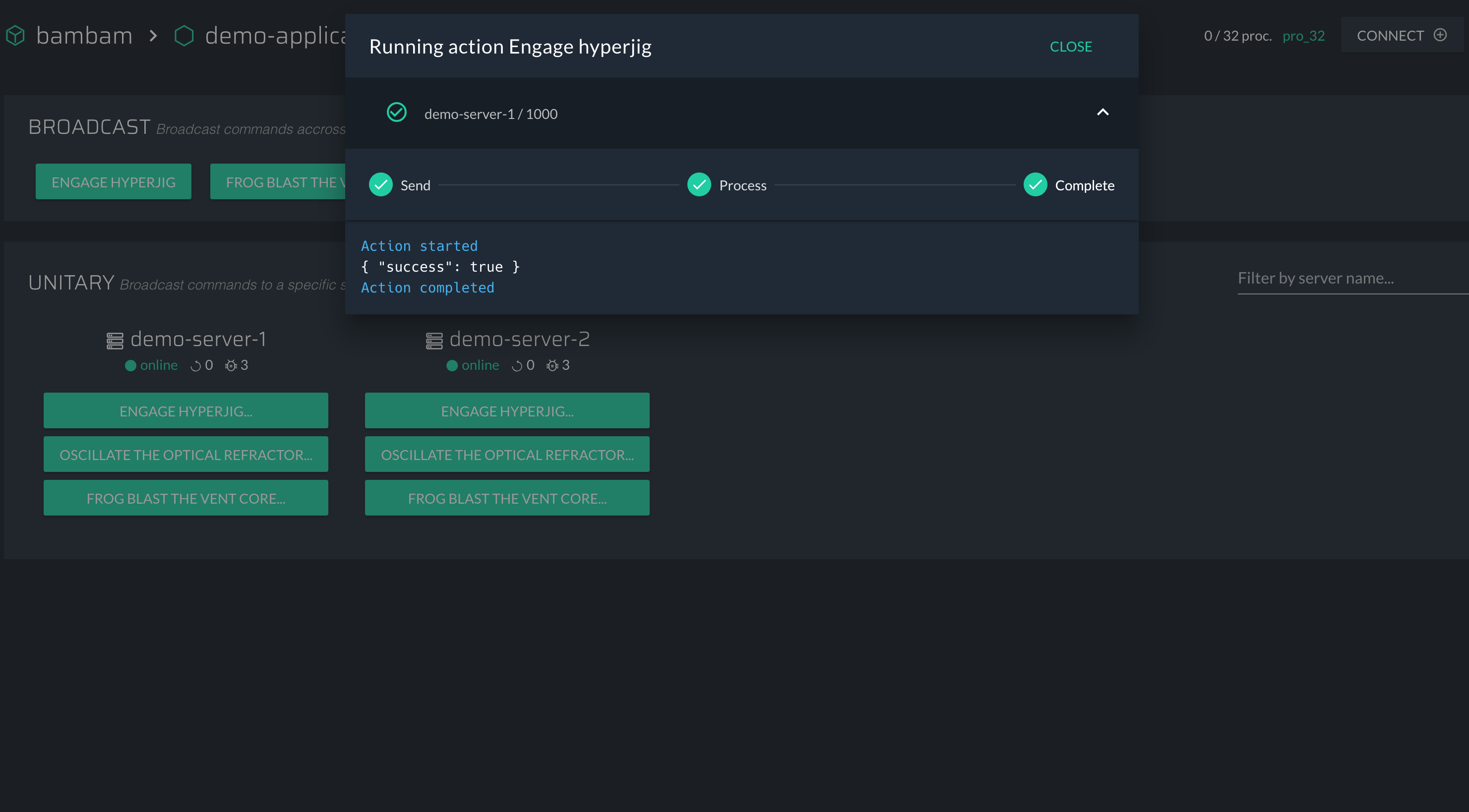Click Oscillate The Optical Refractor on demo-server-1
1469x812 pixels.
185,455
